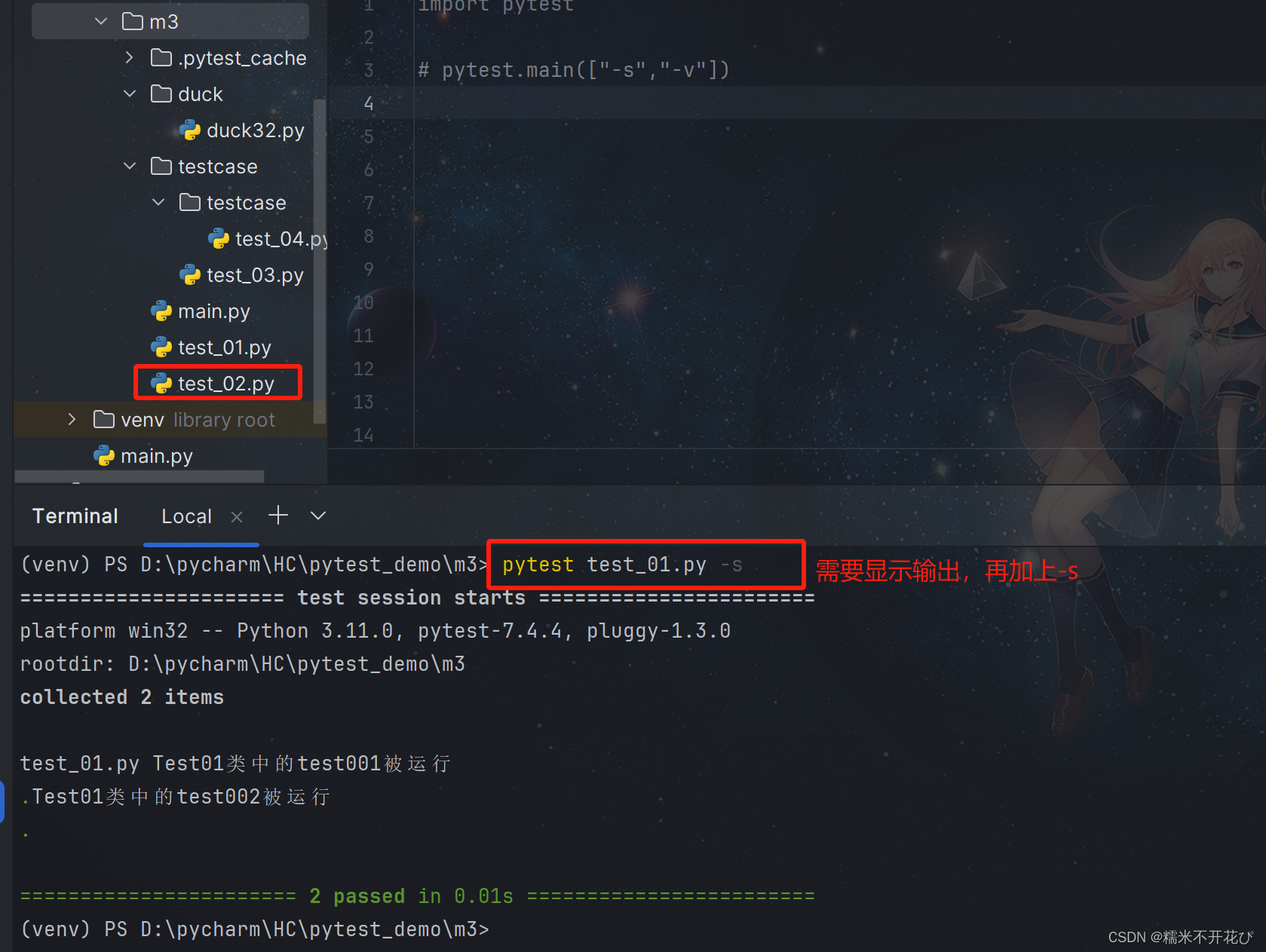
Task: Expand the .pytest_cache folder
Action: 130,58
